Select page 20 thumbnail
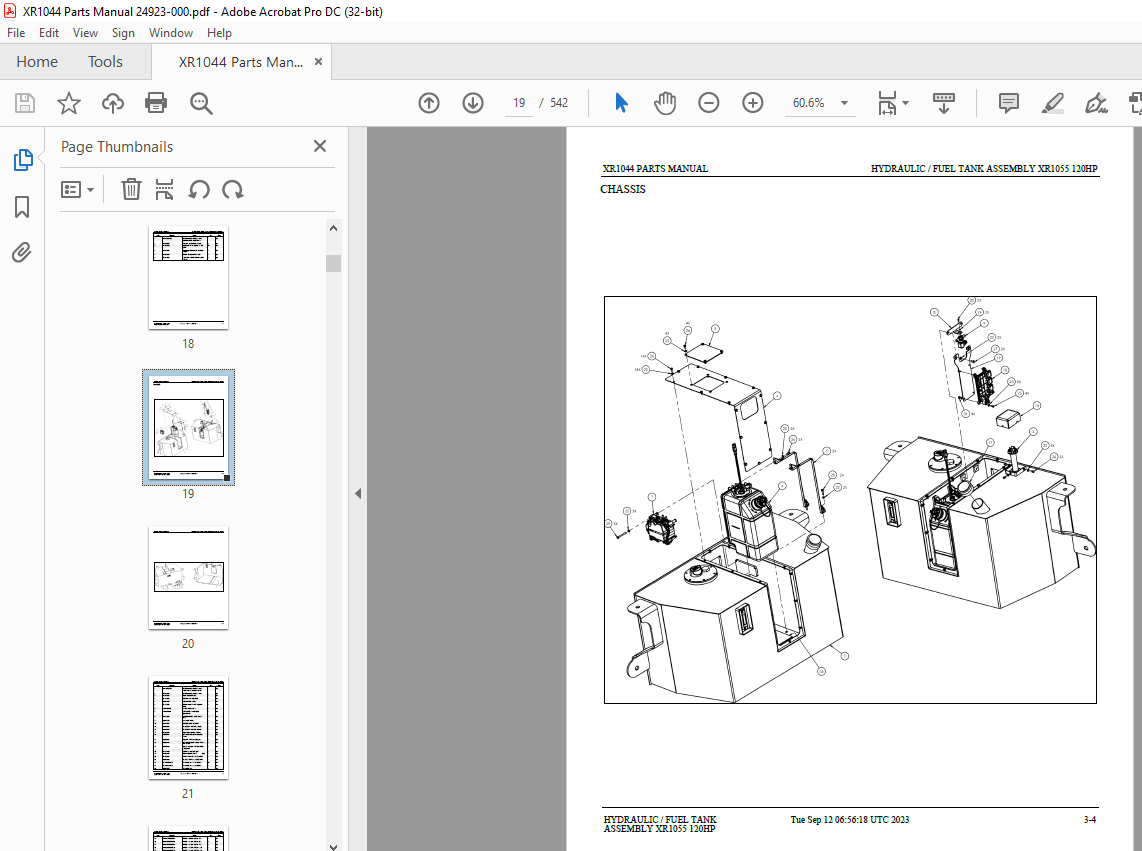1142x851 pixels. [x=188, y=578]
